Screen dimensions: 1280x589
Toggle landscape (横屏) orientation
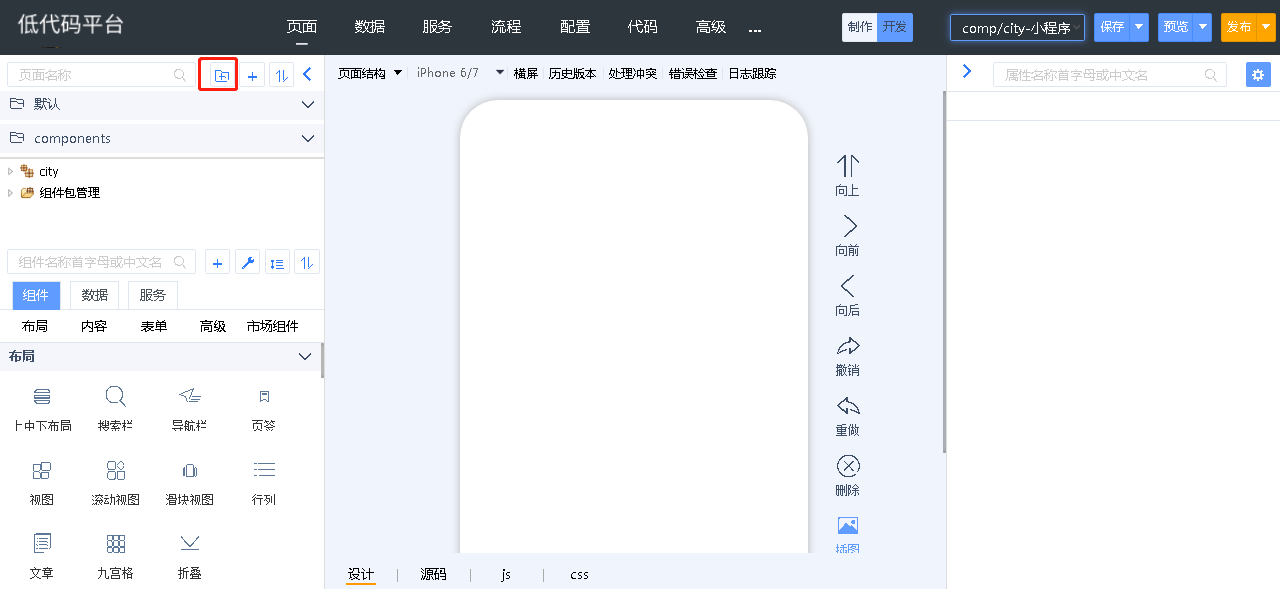click(525, 73)
